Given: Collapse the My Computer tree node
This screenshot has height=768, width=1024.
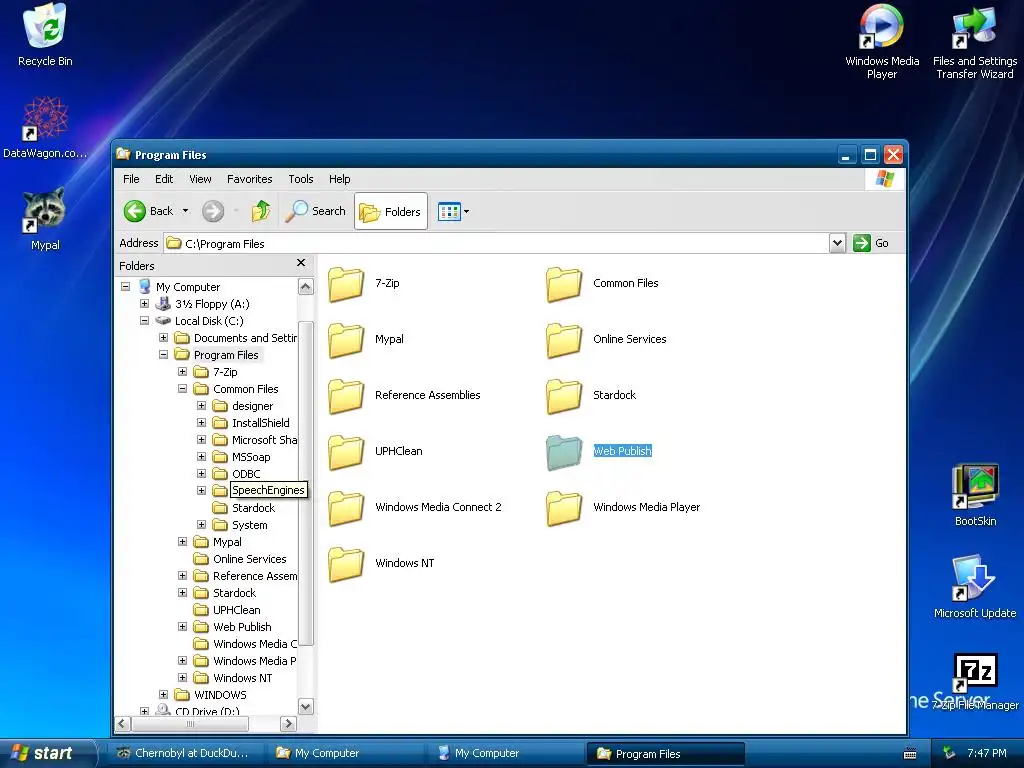Looking at the screenshot, I should [125, 287].
